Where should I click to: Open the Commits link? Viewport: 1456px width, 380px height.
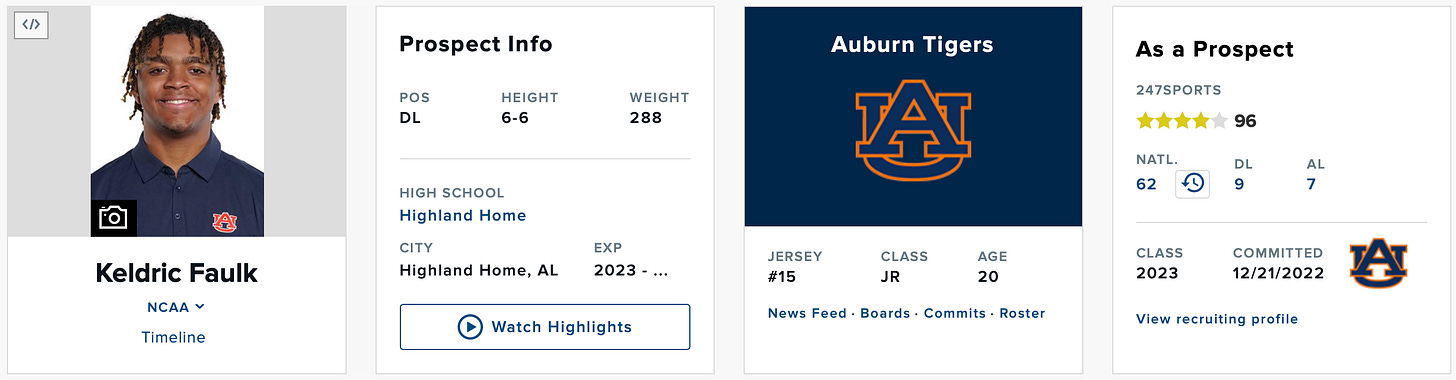955,313
